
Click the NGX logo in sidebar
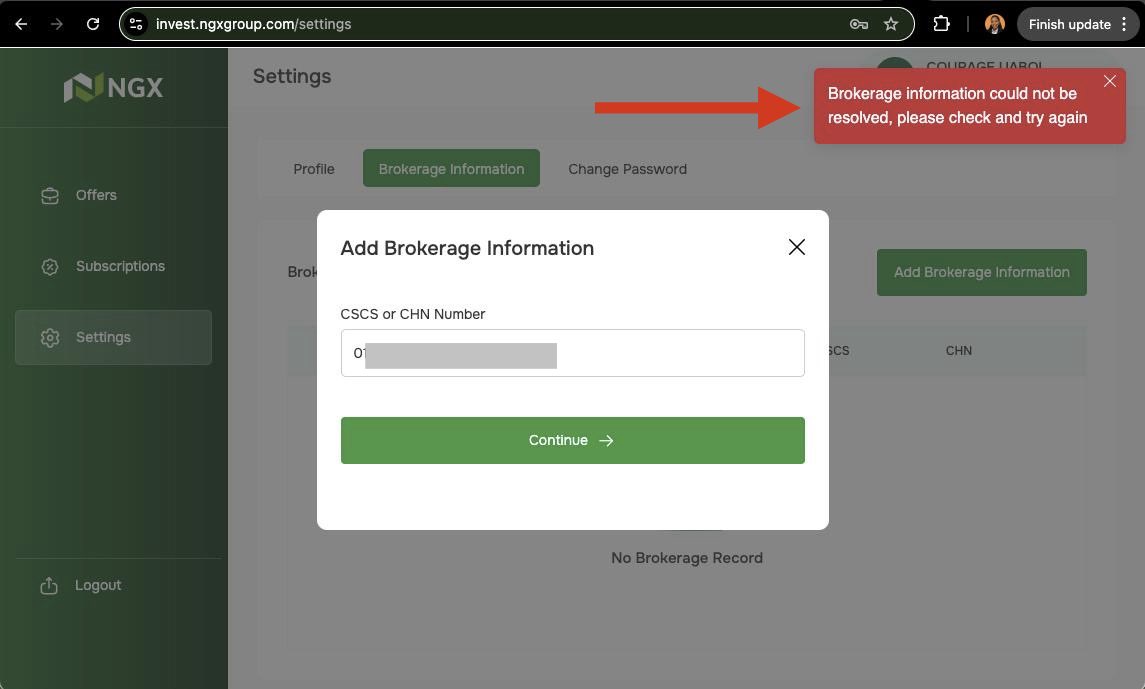point(113,88)
